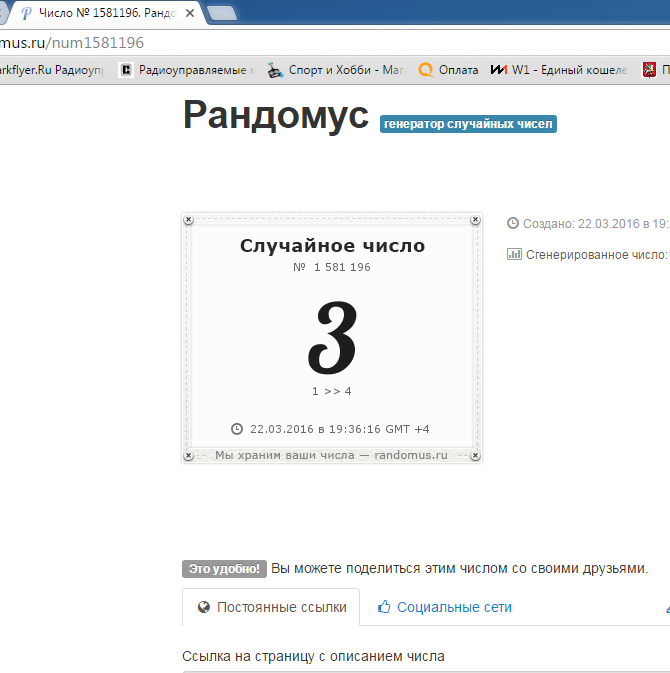
Task: Click the bar chart icon beside Сгенерированное число
Action: (x=514, y=254)
